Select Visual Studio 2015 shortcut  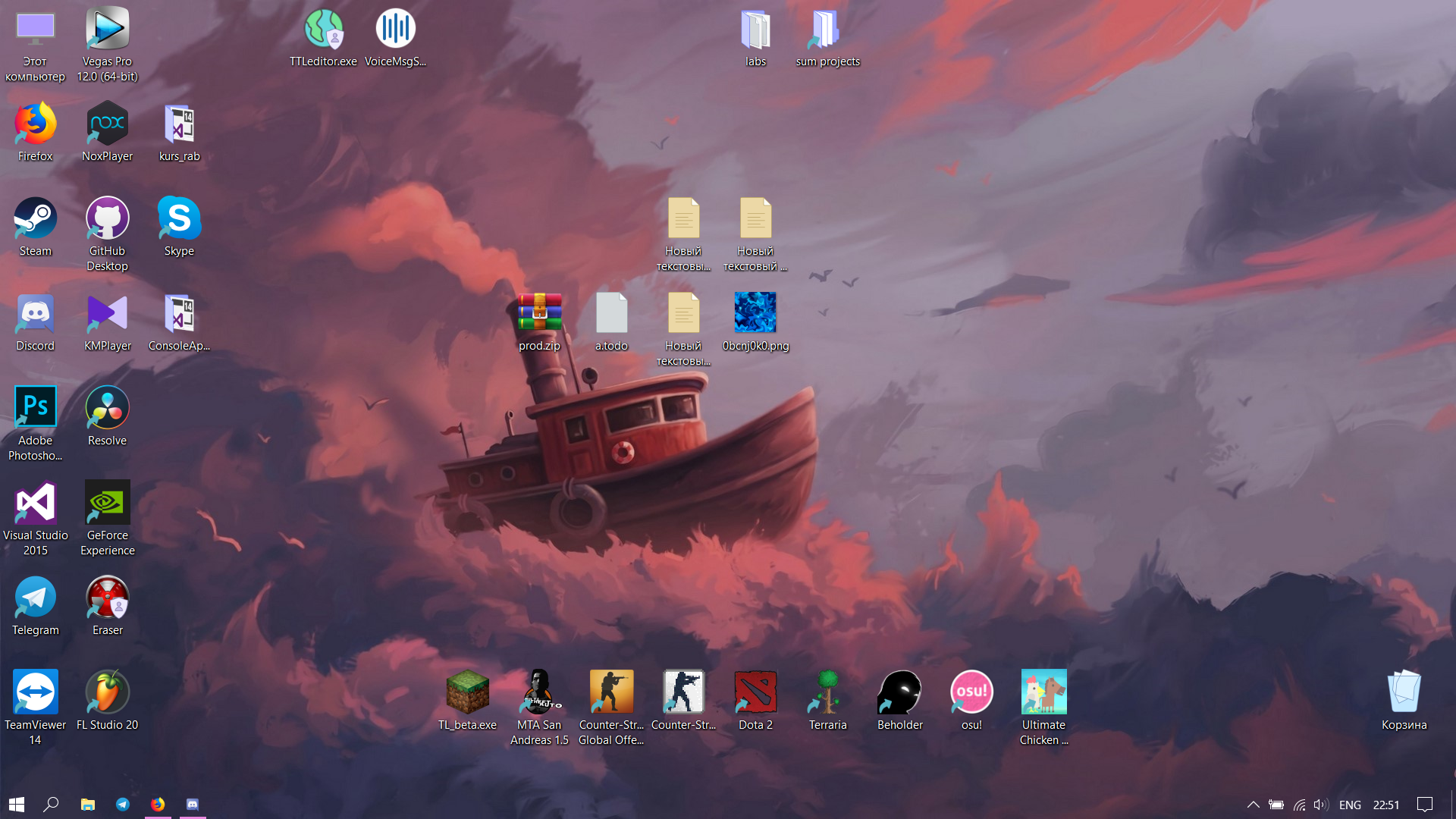pyautogui.click(x=35, y=518)
